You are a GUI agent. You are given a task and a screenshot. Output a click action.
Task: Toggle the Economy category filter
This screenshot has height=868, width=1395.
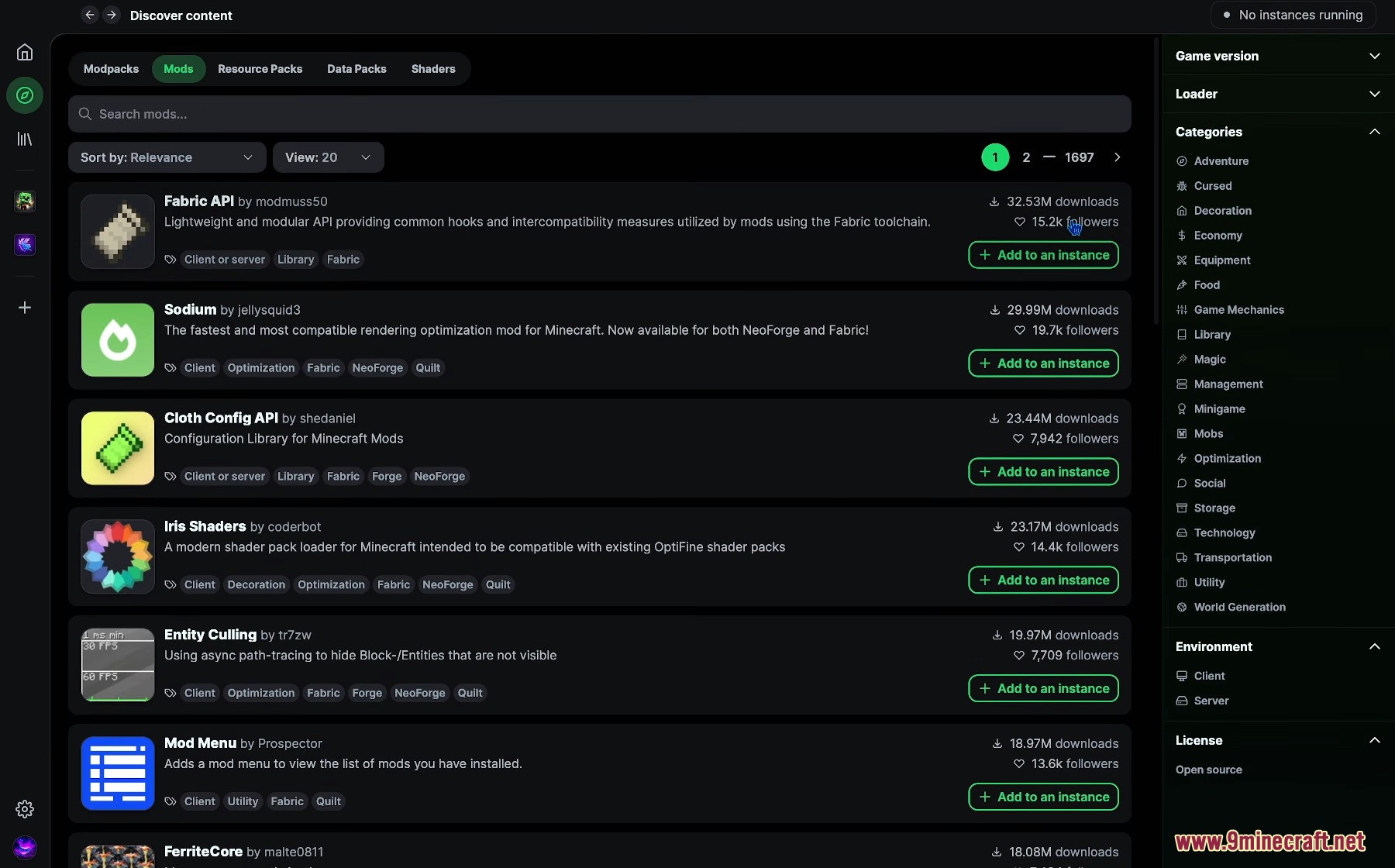tap(1209, 236)
